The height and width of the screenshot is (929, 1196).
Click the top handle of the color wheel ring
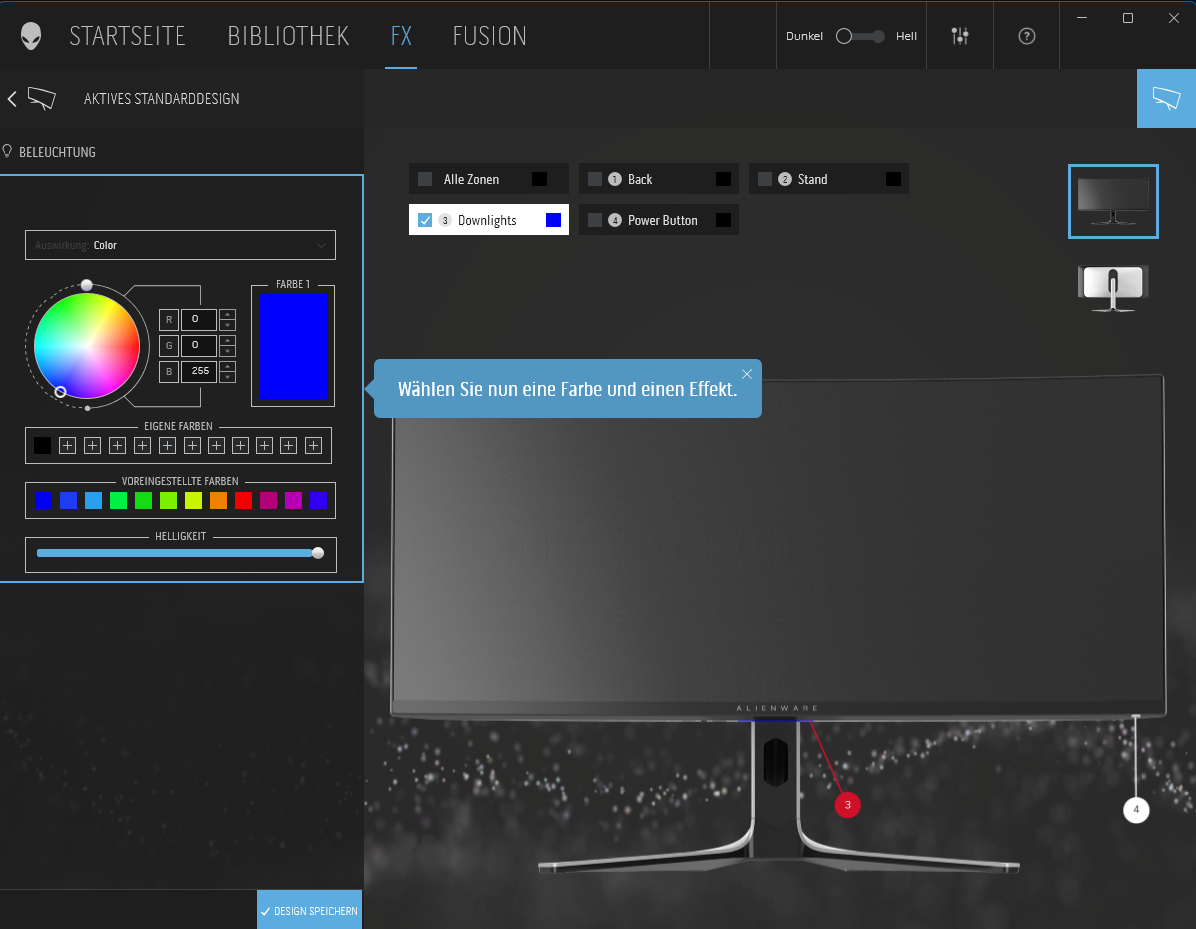pyautogui.click(x=87, y=285)
